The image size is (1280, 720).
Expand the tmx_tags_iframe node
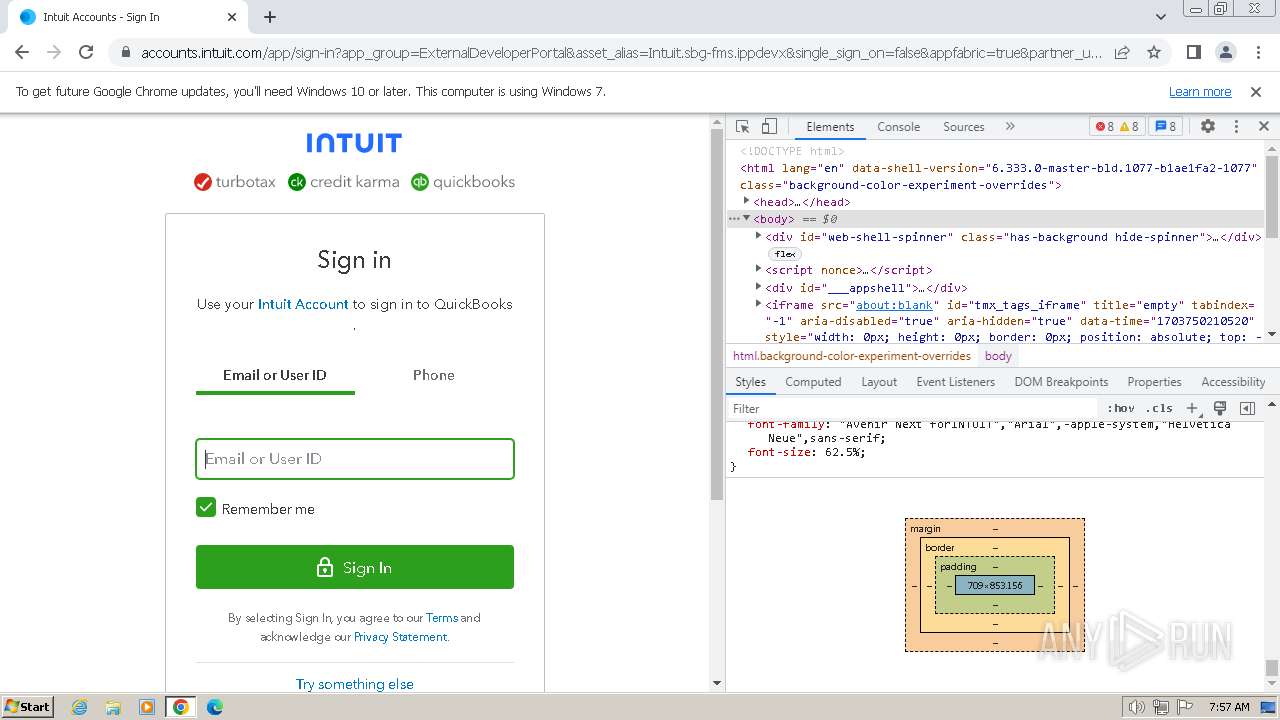758,304
